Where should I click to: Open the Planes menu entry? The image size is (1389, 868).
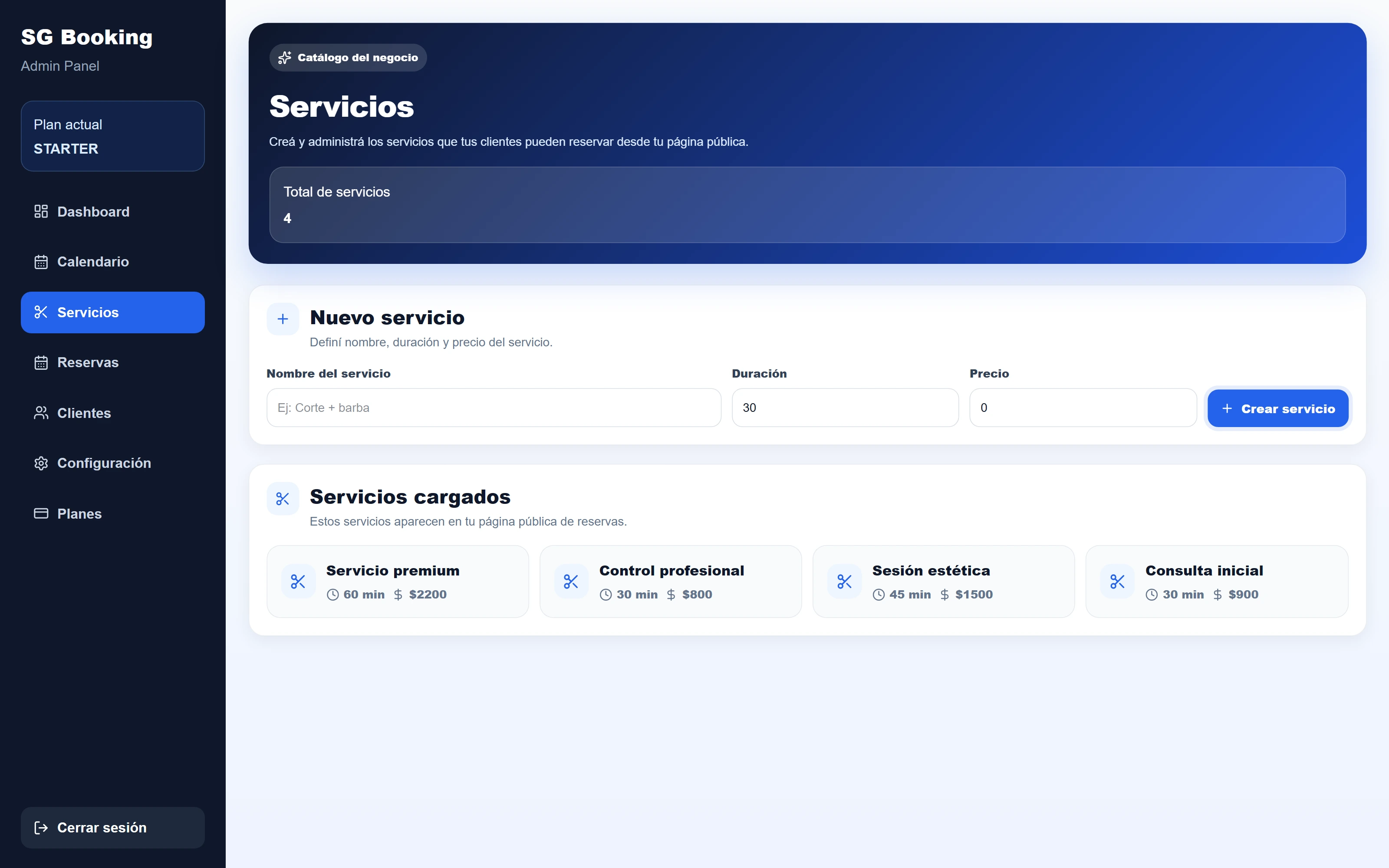tap(112, 513)
